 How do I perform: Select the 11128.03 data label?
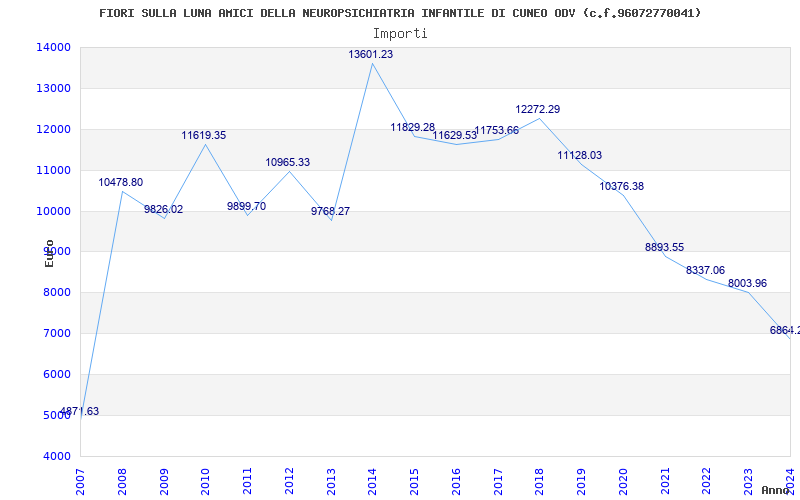click(579, 155)
